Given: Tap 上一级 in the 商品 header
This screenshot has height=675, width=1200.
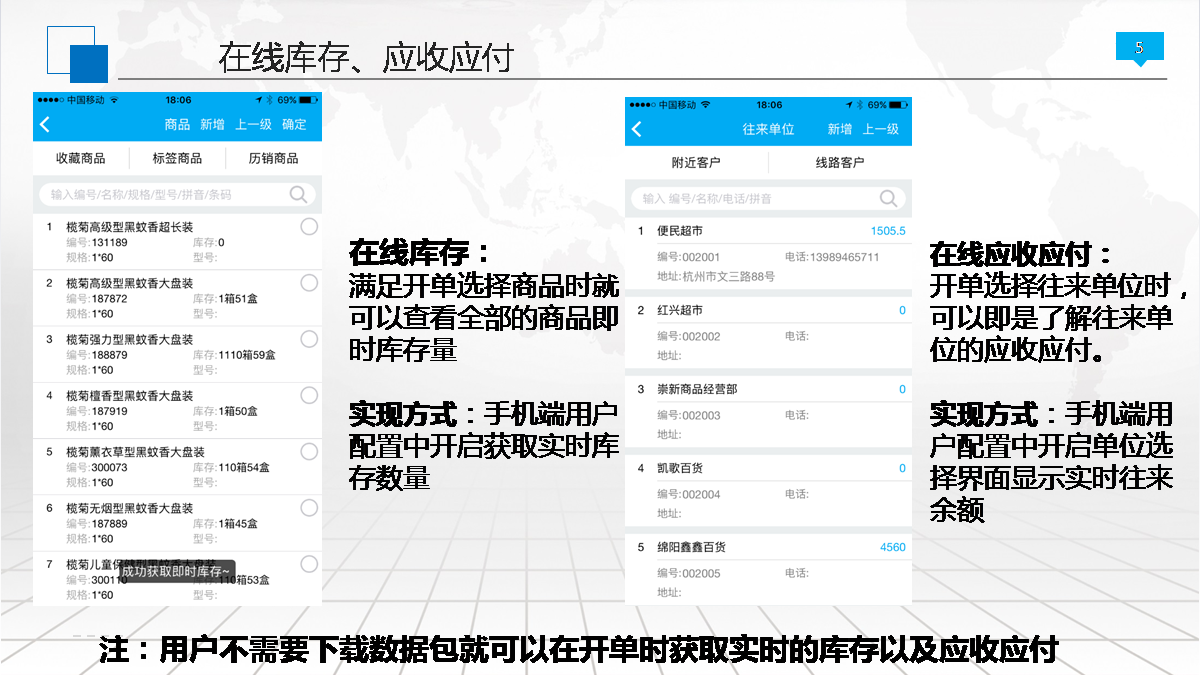Looking at the screenshot, I should pos(253,125).
